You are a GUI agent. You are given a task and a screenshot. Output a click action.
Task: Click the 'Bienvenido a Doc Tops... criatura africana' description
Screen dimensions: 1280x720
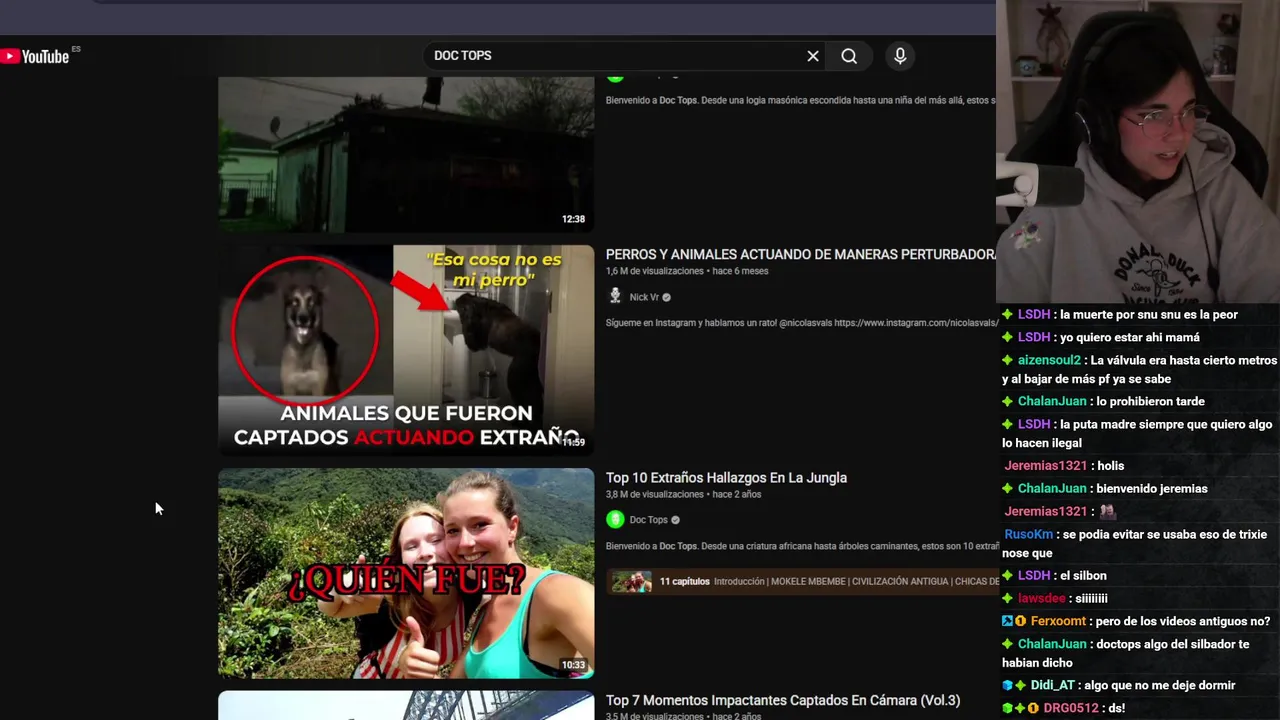tap(801, 546)
